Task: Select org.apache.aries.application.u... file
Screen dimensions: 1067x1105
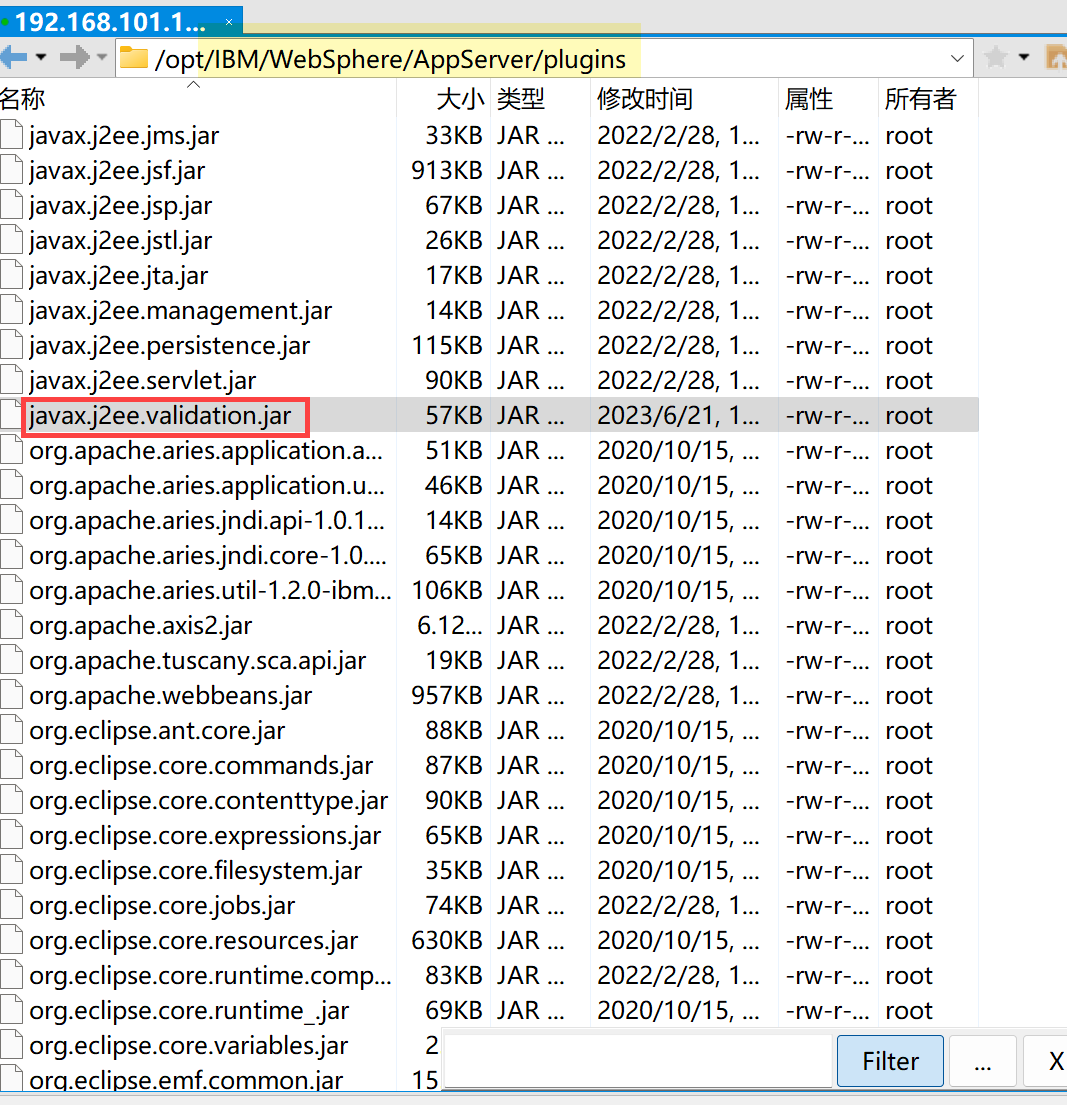Action: click(207, 486)
